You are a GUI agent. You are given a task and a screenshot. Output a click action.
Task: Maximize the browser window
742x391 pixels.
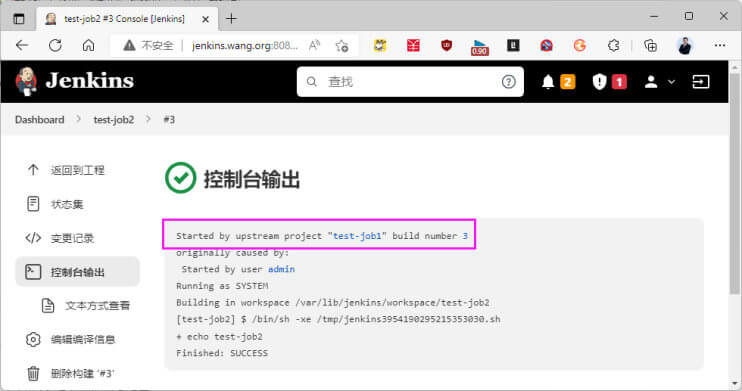point(689,17)
